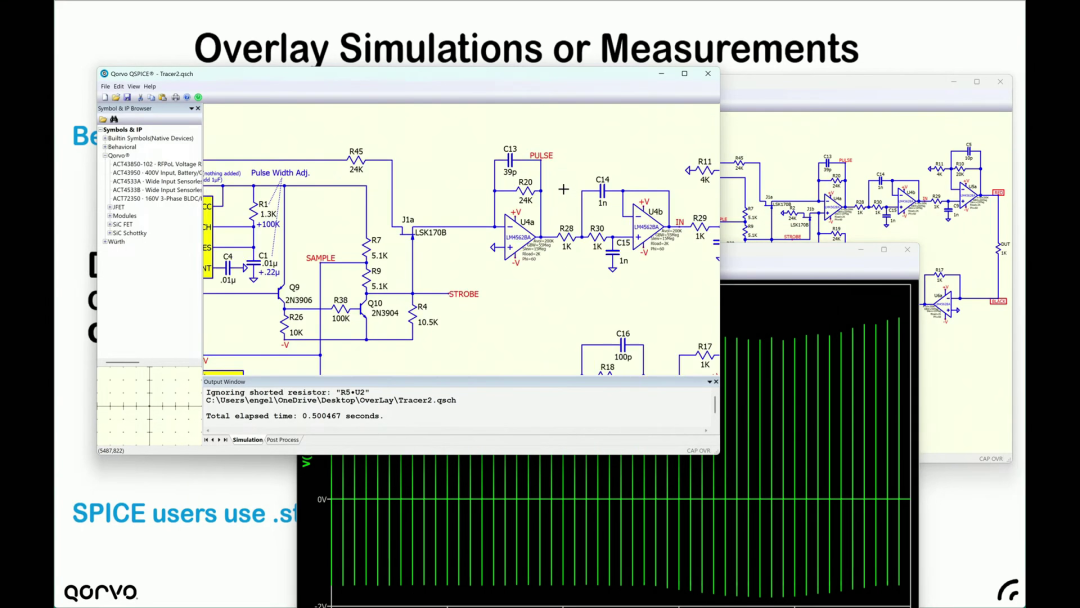
Task: Expand Builtin Symbols(Native Devices) node
Action: [105, 138]
